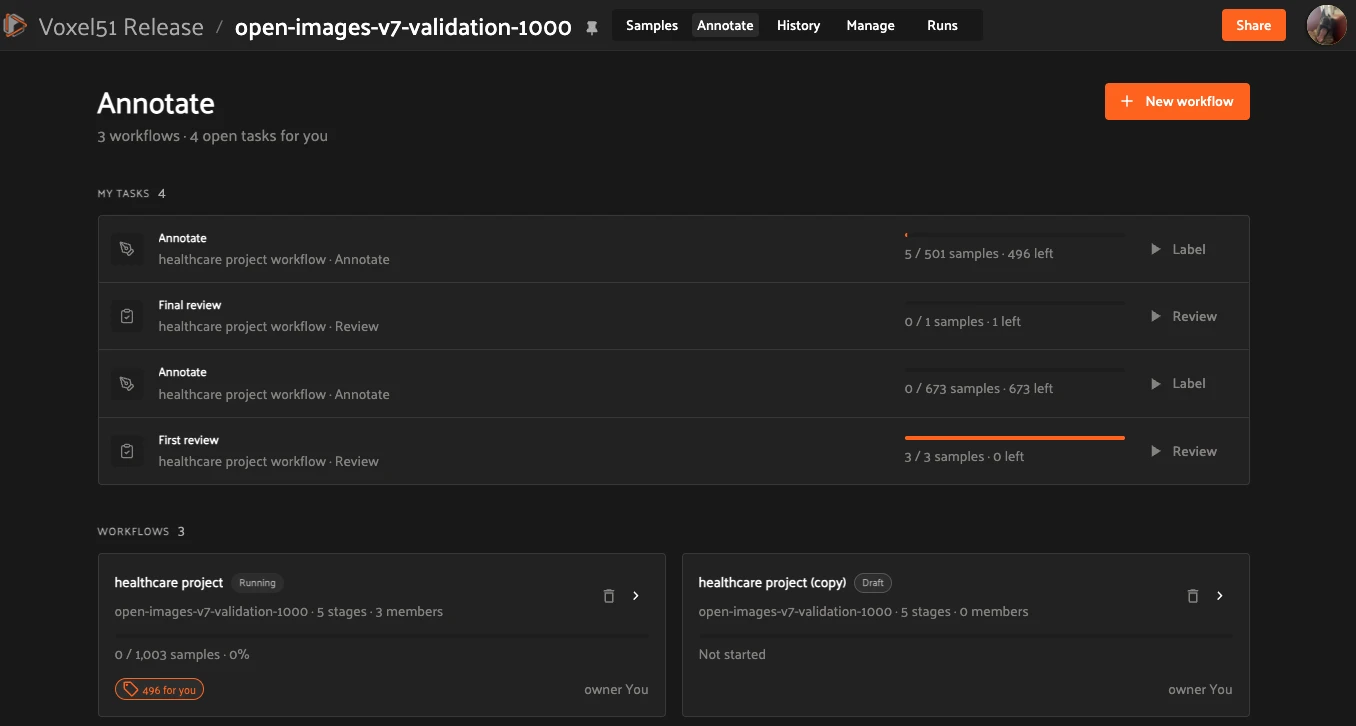Screen dimensions: 1356x726
Task: Switch to the Samples tab
Action: tap(652, 26)
